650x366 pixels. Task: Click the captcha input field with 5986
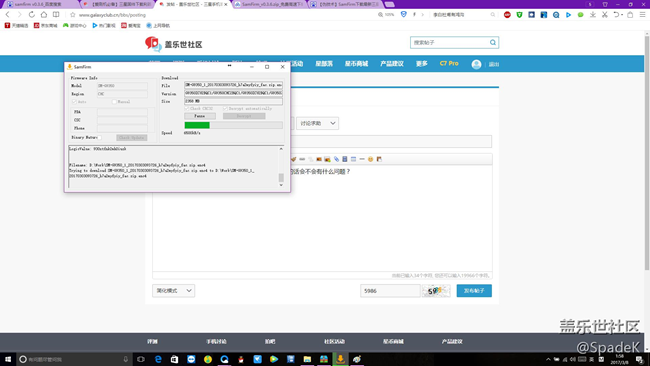click(x=390, y=291)
